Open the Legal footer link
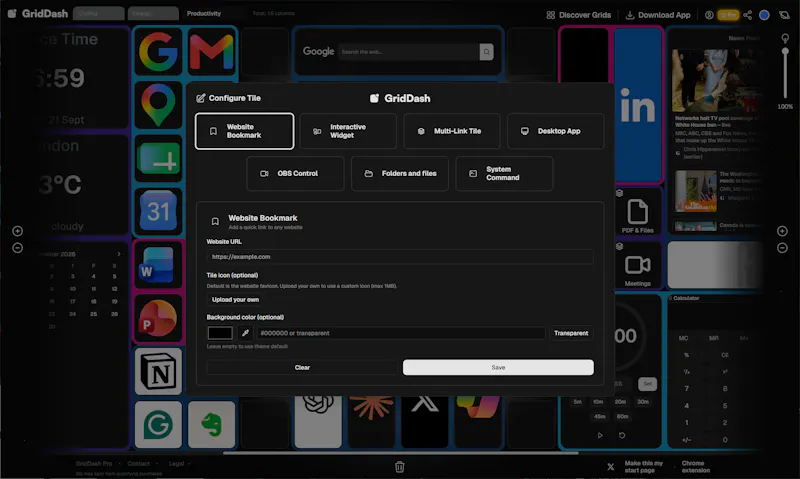Image resolution: width=800 pixels, height=479 pixels. click(x=176, y=464)
